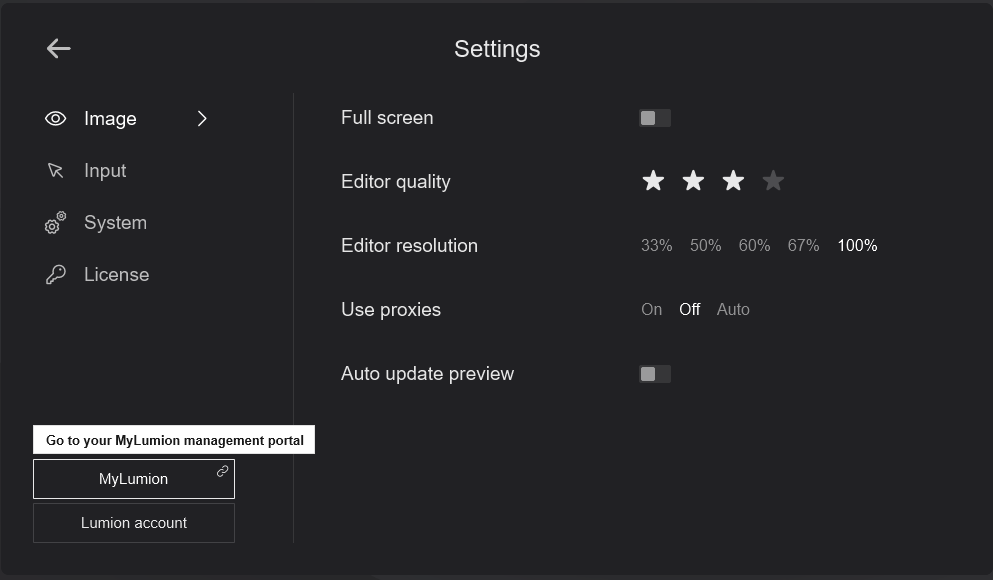This screenshot has width=993, height=580.
Task: Select Auto for Use proxies
Action: point(733,309)
